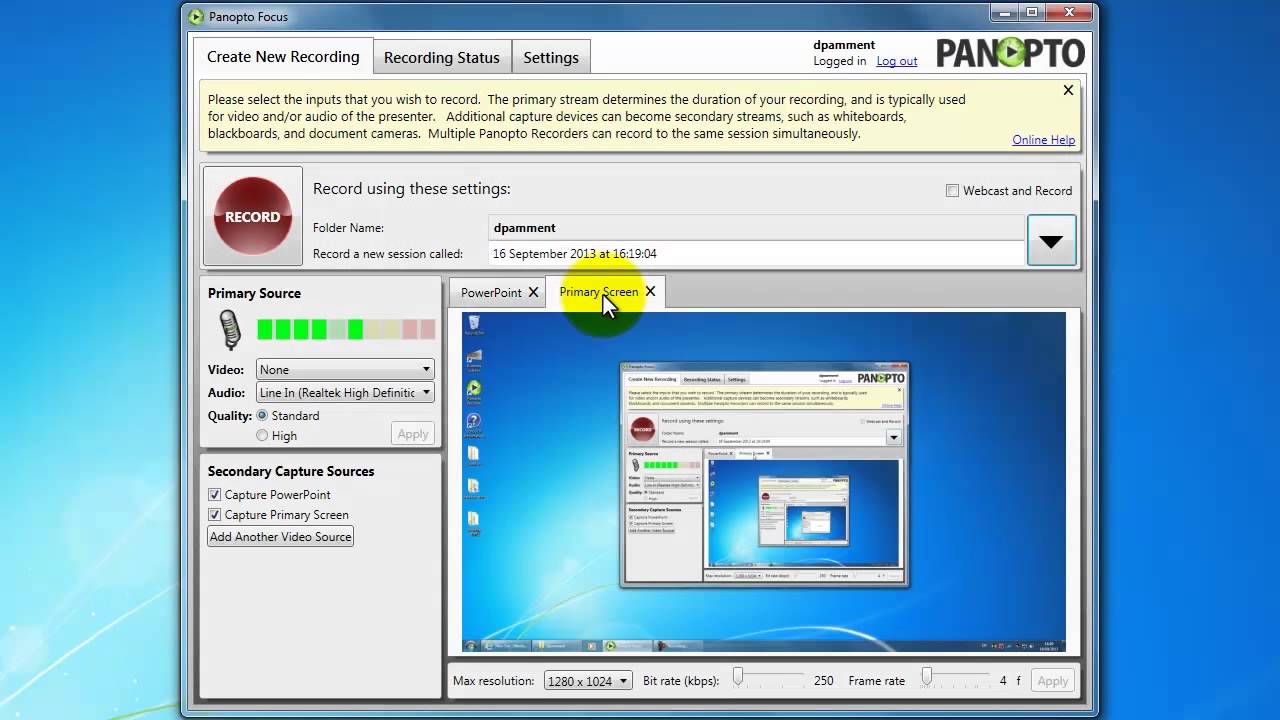Click "Record using these settings:" text
The height and width of the screenshot is (720, 1280).
[x=411, y=188]
